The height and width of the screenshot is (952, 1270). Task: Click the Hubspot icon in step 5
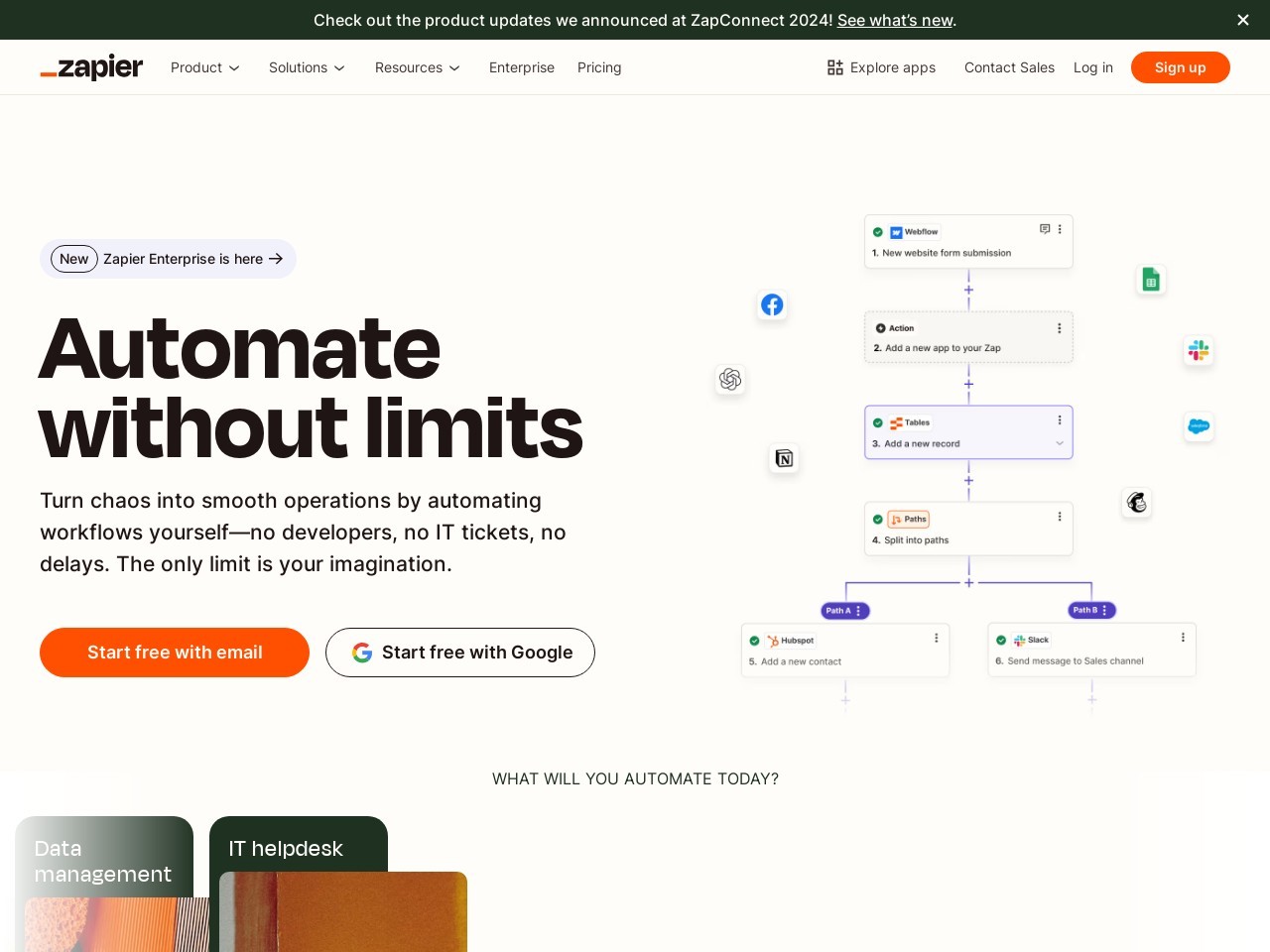pos(773,641)
